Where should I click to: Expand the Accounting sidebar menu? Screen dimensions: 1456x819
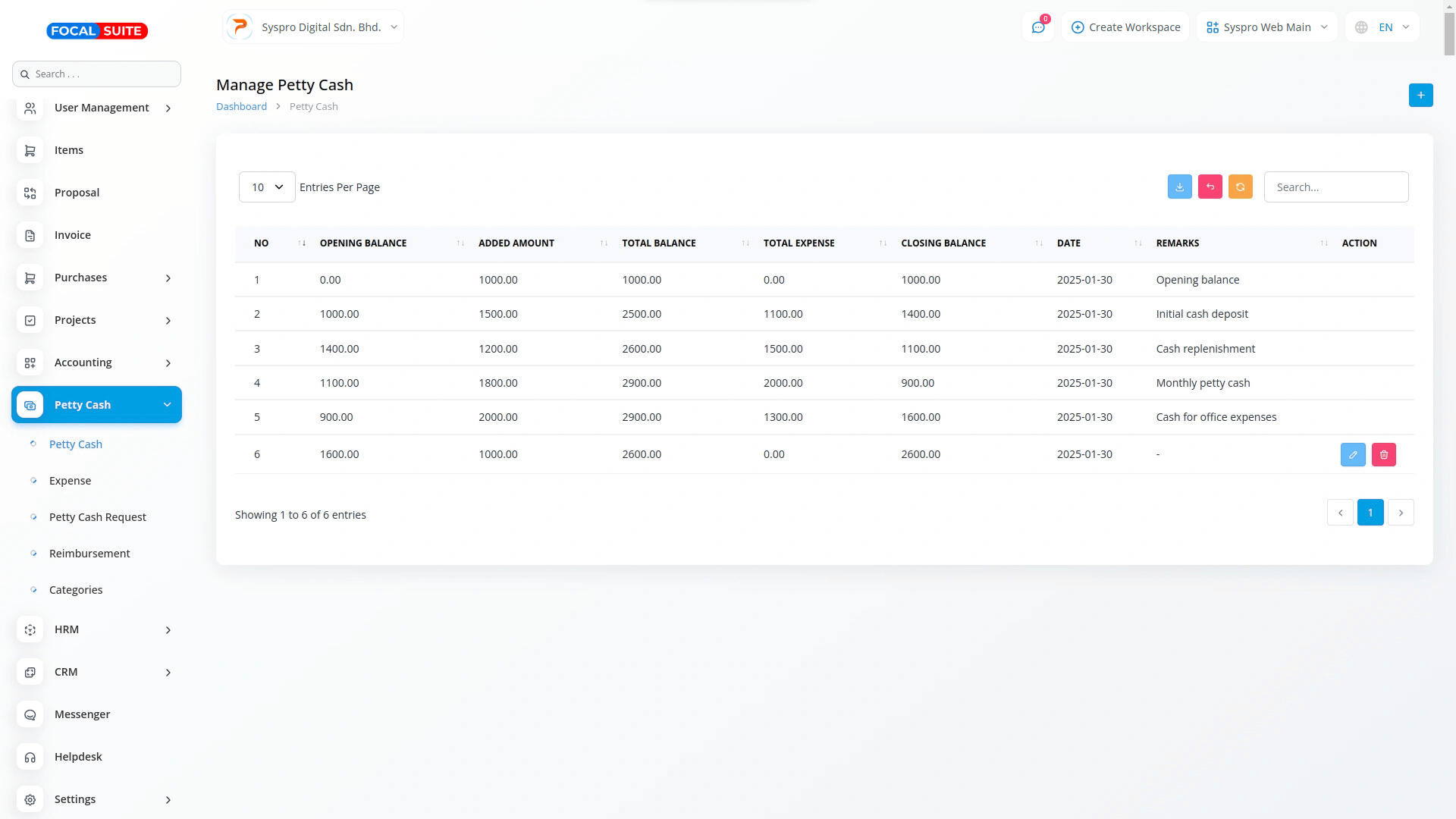click(96, 362)
